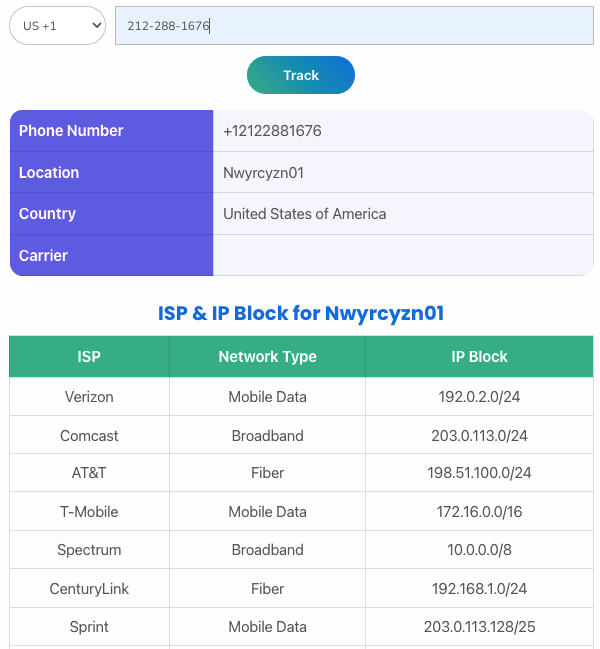Open the US +1 country code dropdown
This screenshot has height=649, width=600.
click(x=57, y=26)
